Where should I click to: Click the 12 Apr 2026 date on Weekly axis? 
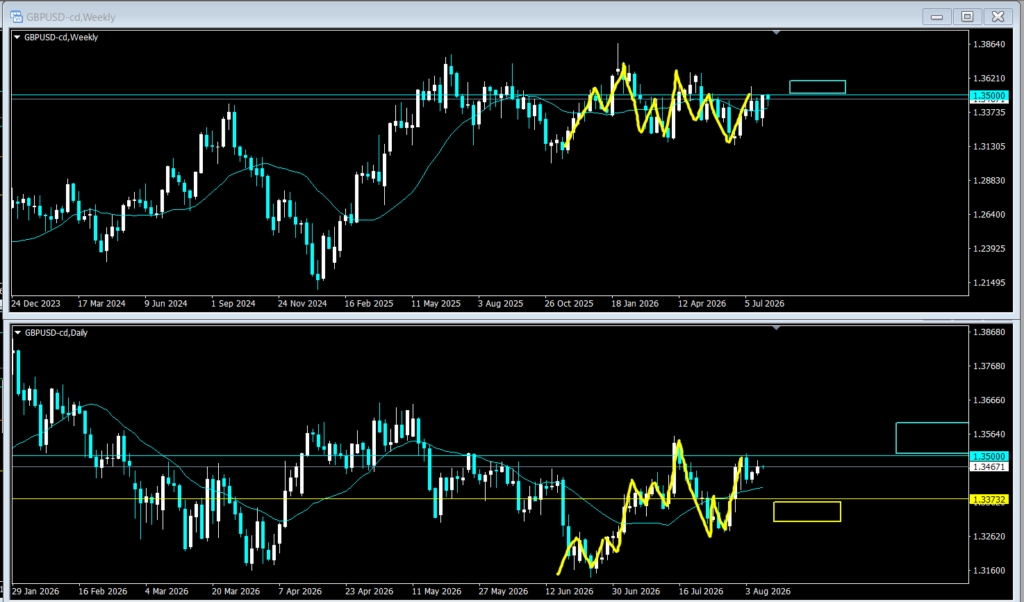[702, 304]
